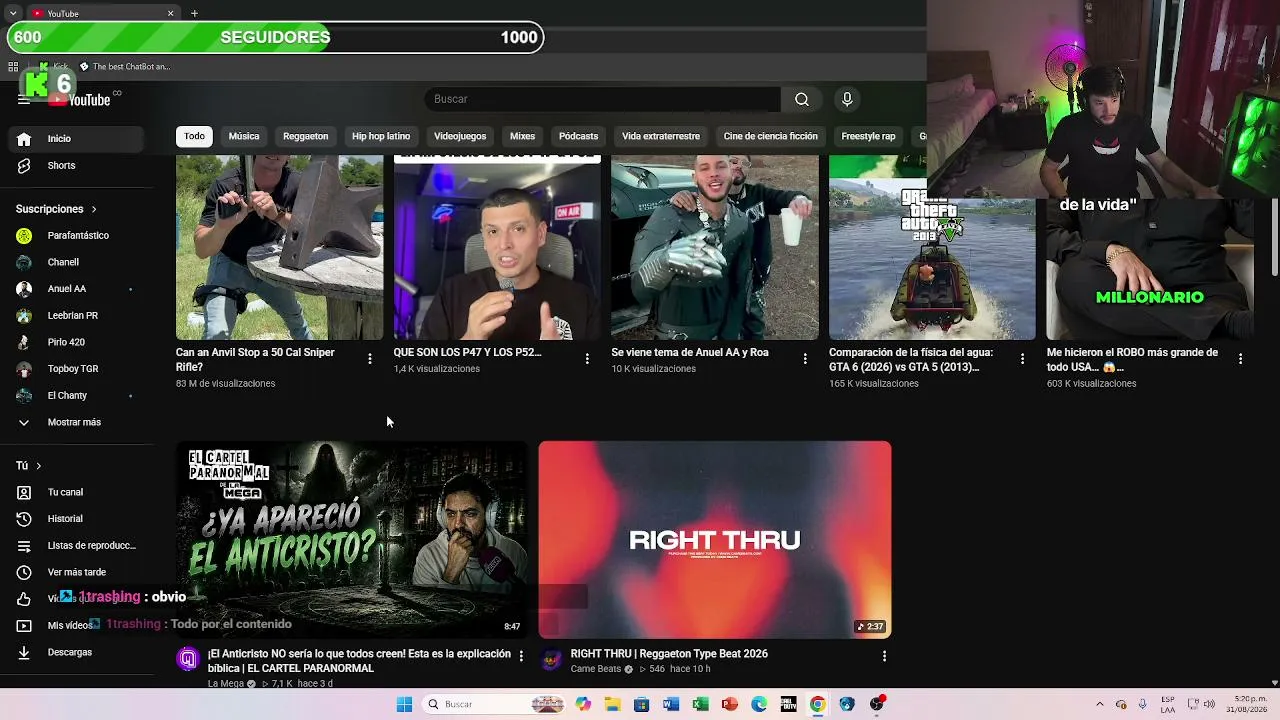Click the Windows taskbar Buscar search box
The image size is (1280, 720).
493,704
